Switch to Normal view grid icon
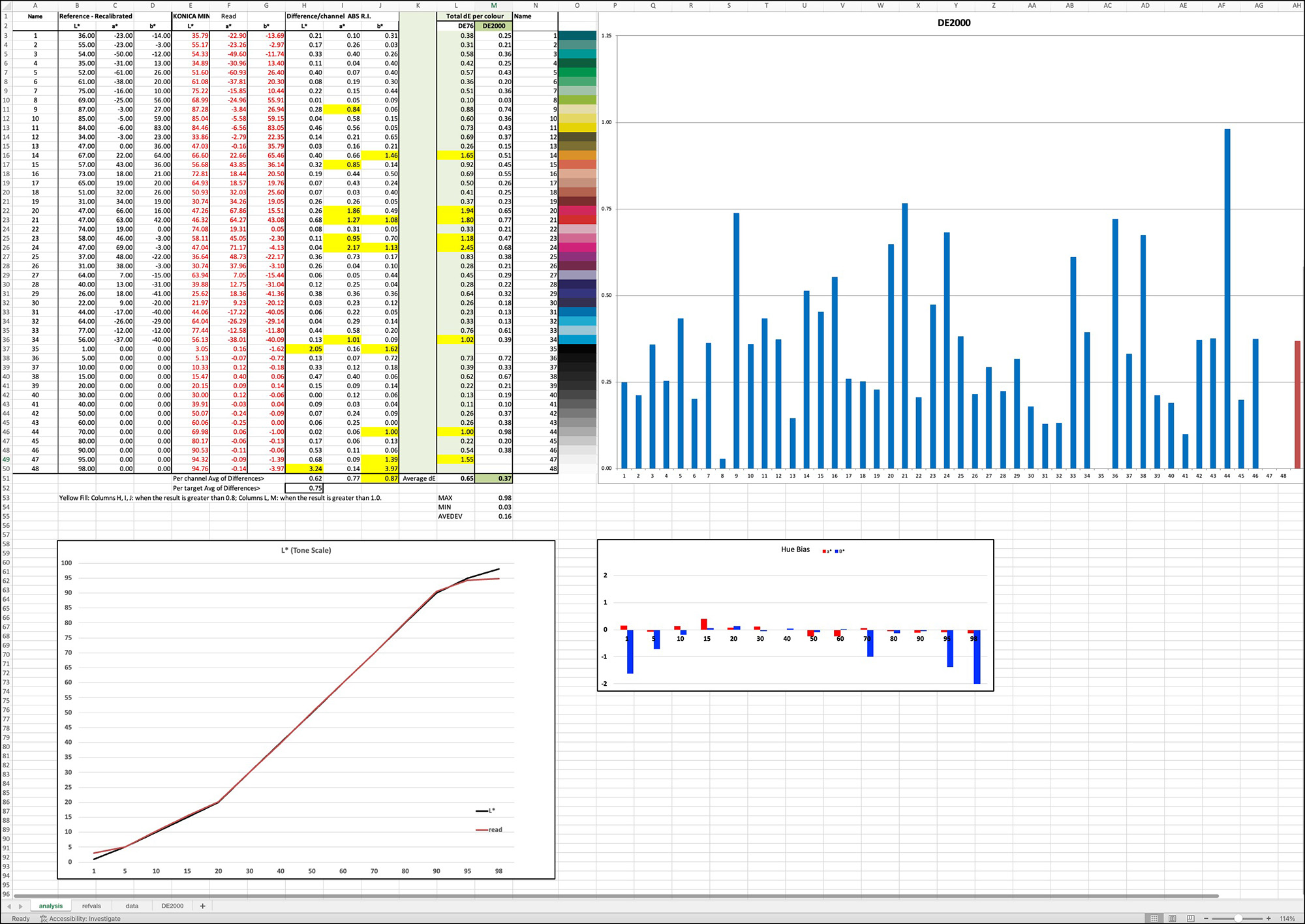 [x=1153, y=919]
